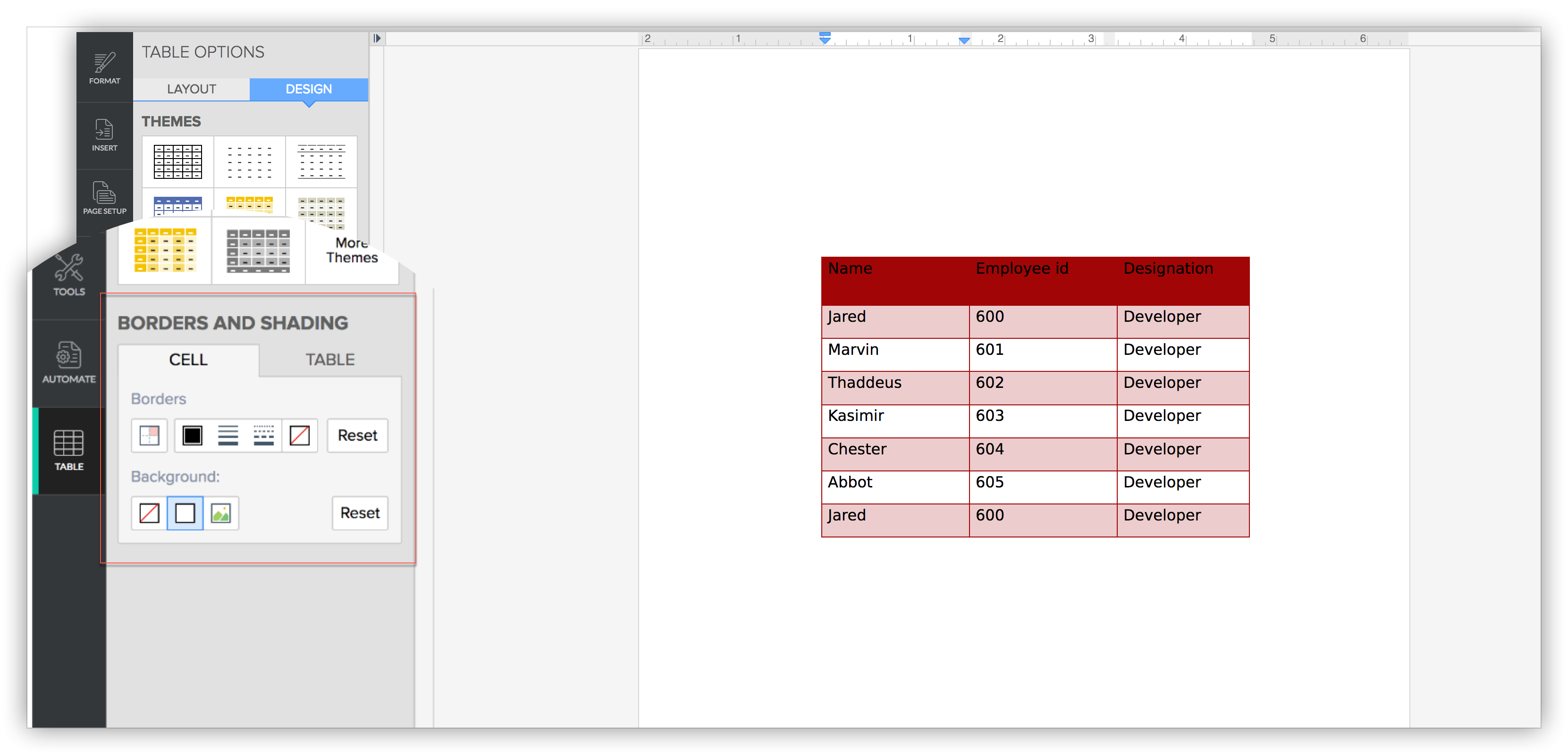The width and height of the screenshot is (1568, 755).
Task: Open the Format sidebar panel
Action: [x=104, y=67]
